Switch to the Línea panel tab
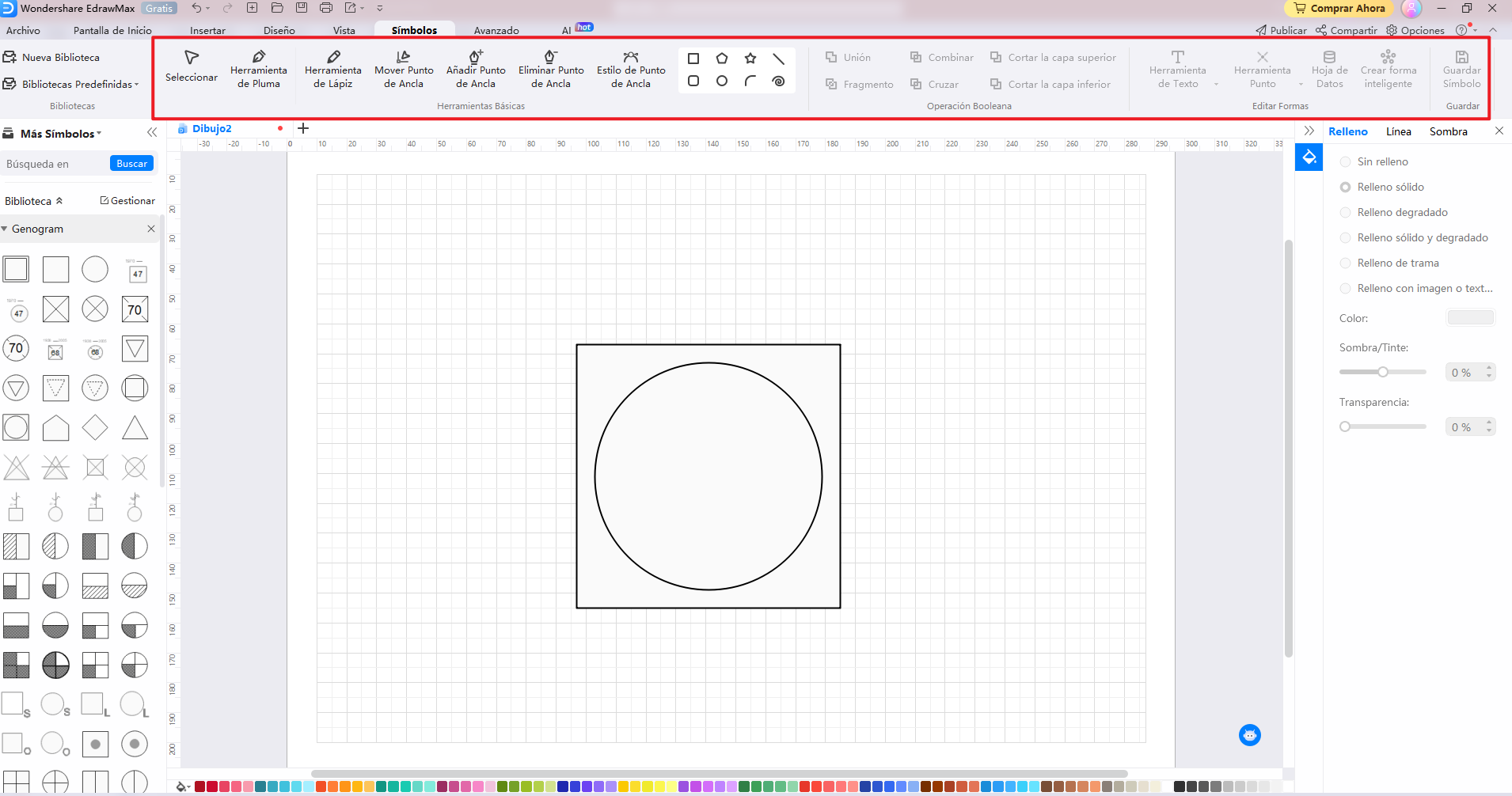1512x796 pixels. (x=1398, y=131)
